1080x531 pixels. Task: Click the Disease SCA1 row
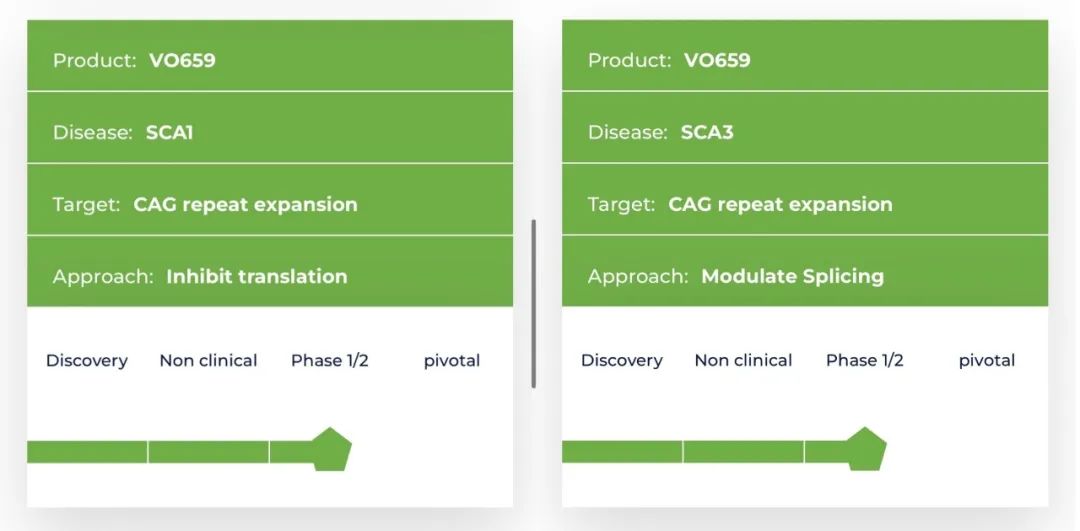tap(270, 127)
